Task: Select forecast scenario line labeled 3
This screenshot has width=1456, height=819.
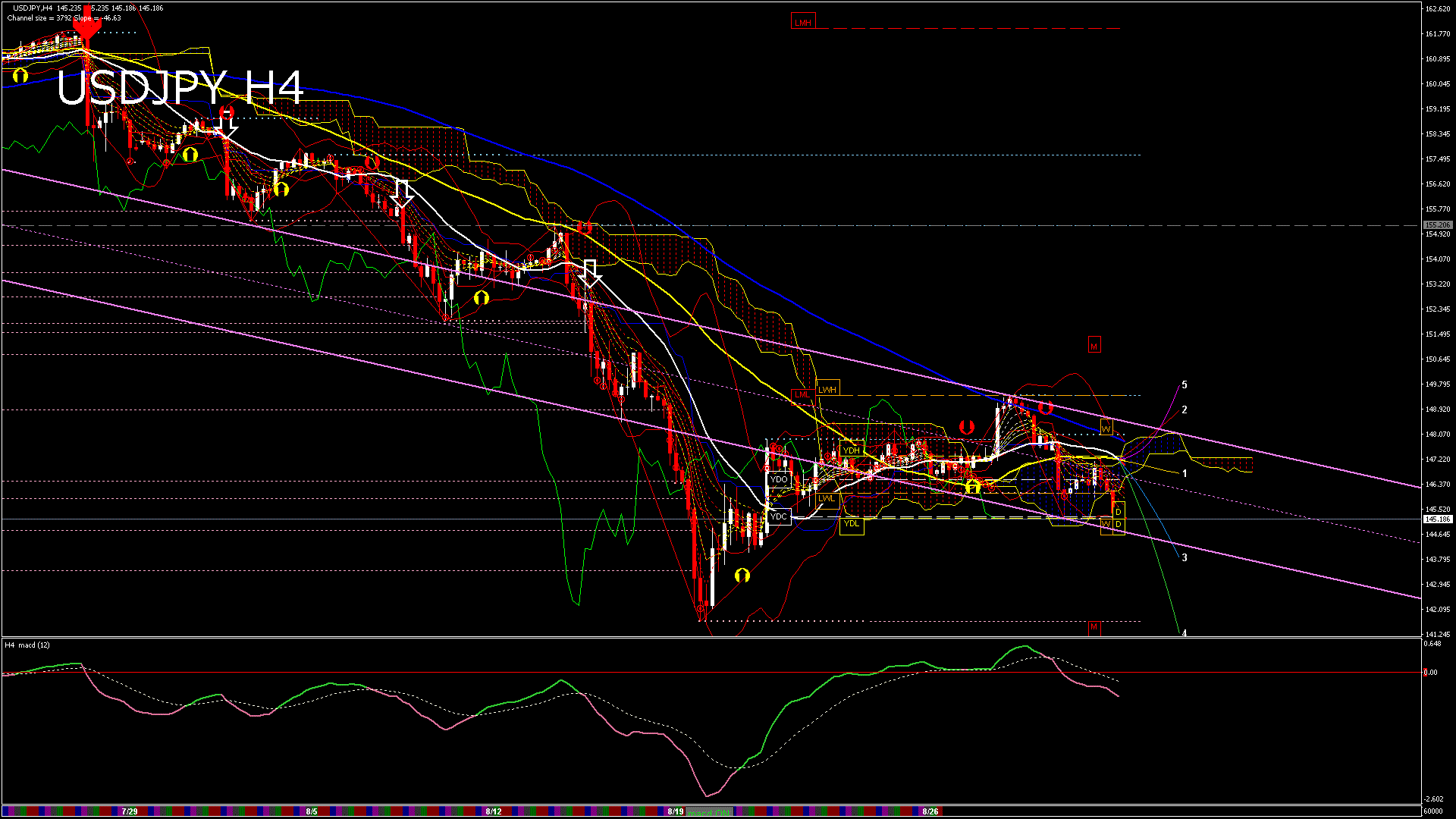Action: pos(1185,558)
